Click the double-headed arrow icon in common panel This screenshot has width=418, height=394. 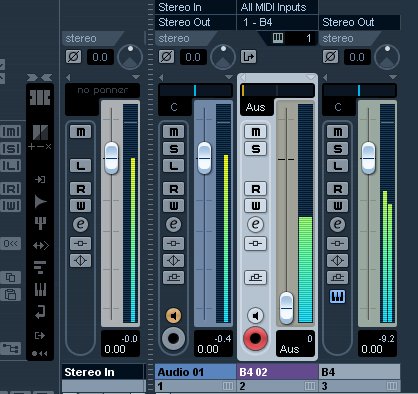pos(41,246)
